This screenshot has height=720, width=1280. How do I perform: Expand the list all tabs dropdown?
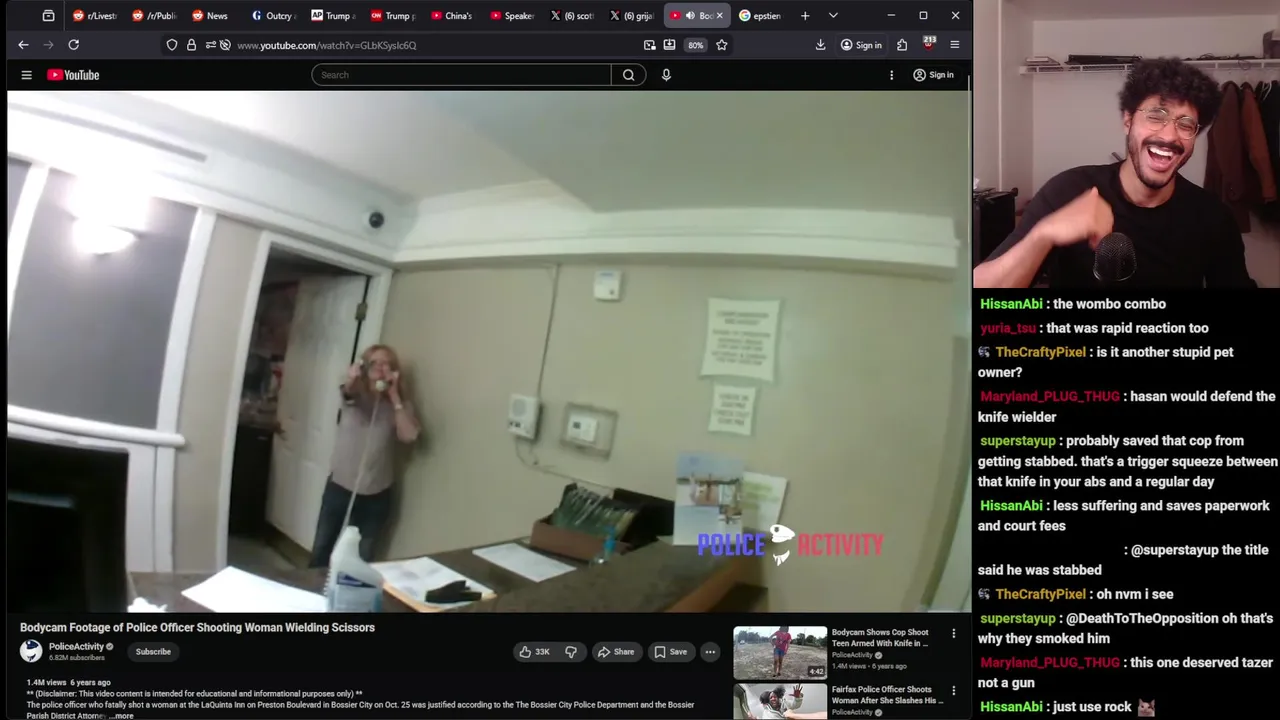pos(833,16)
